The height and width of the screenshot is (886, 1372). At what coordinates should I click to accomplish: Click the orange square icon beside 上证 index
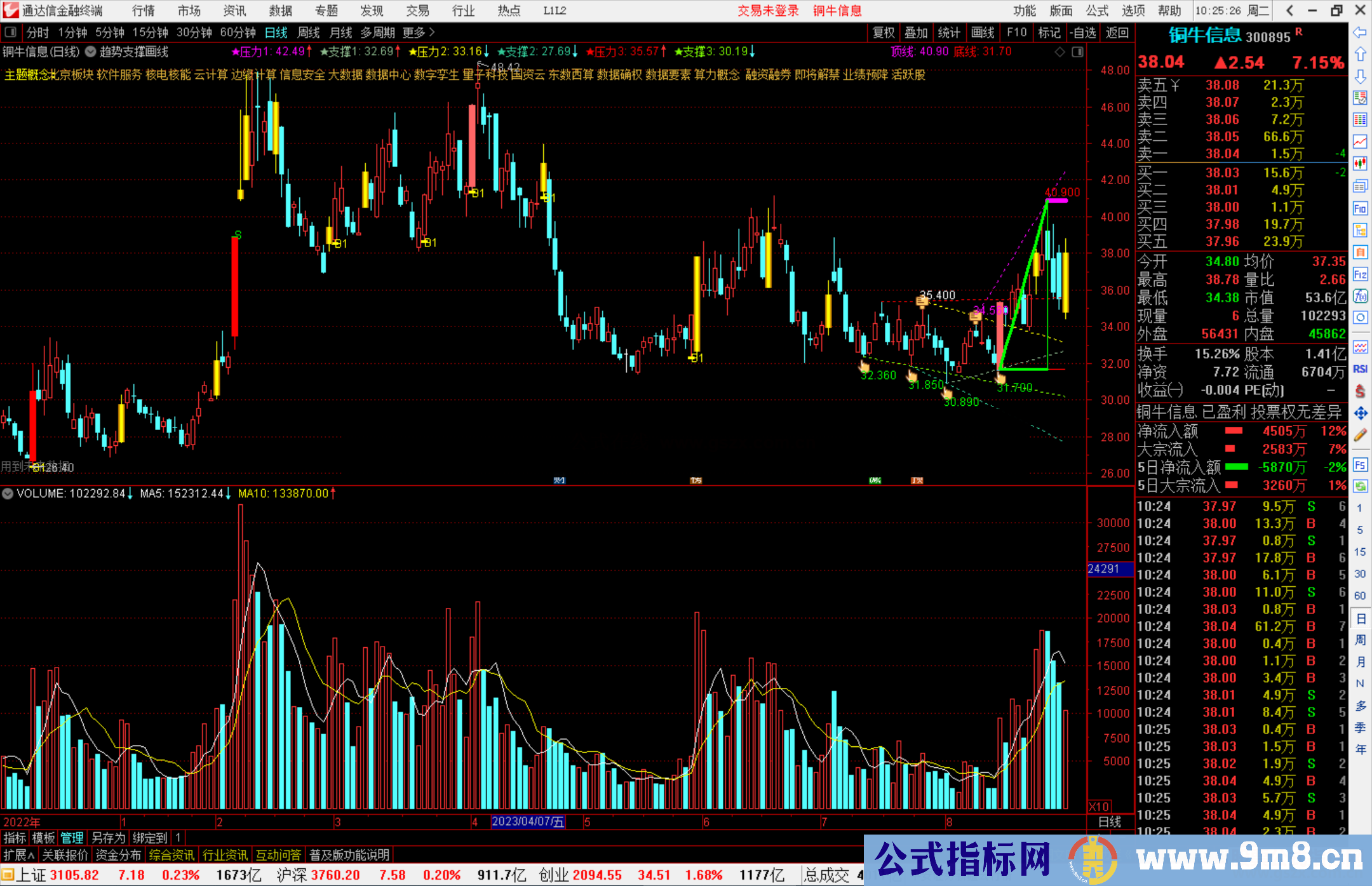point(8,875)
